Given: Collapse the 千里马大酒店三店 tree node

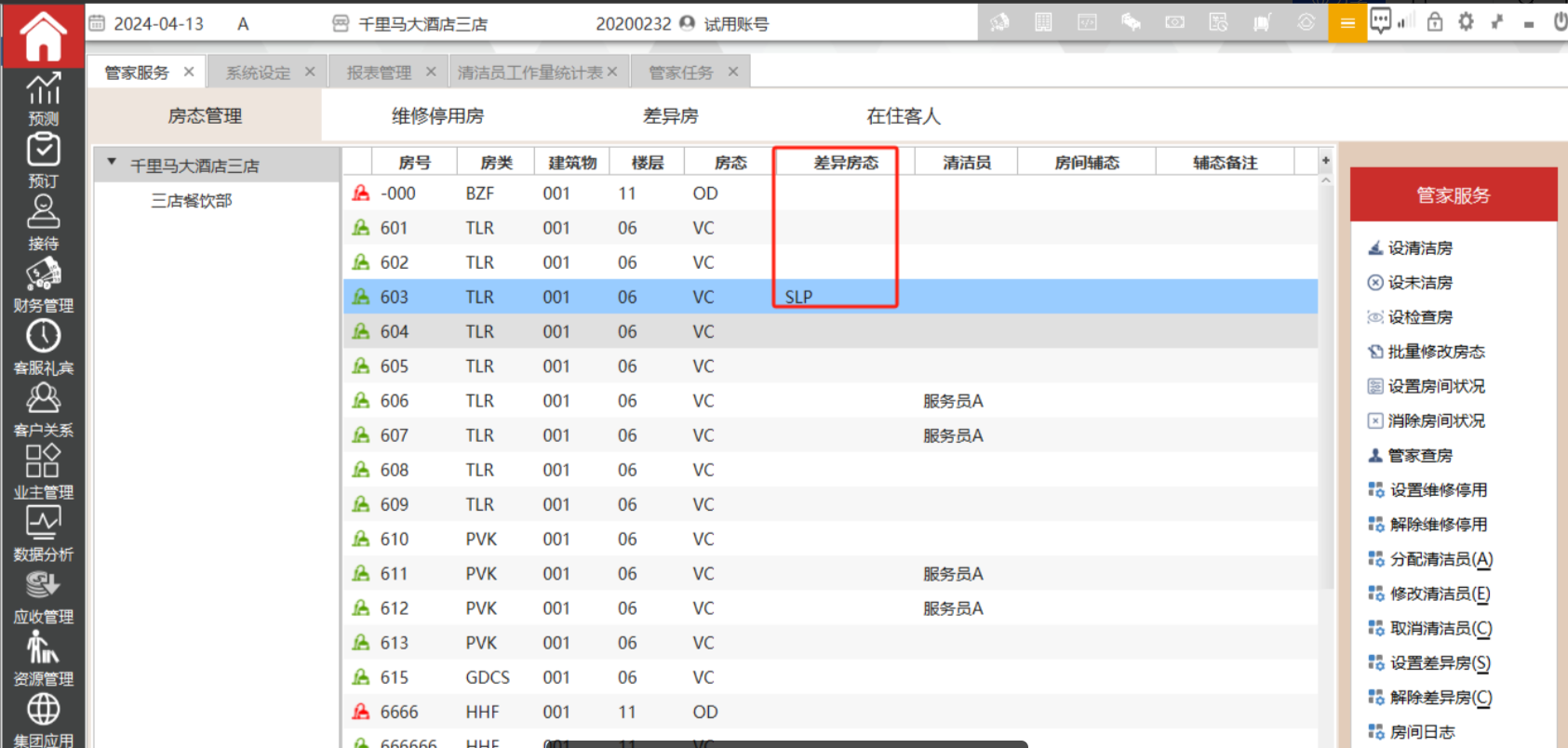Looking at the screenshot, I should tap(112, 163).
